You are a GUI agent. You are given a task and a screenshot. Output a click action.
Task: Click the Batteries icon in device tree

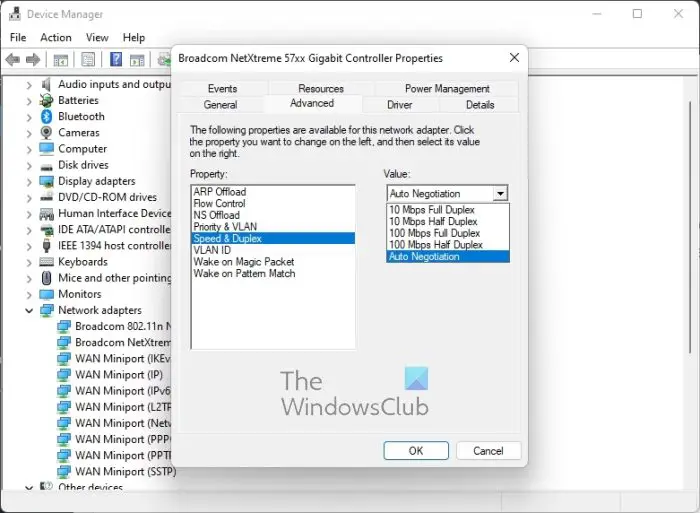tap(46, 100)
